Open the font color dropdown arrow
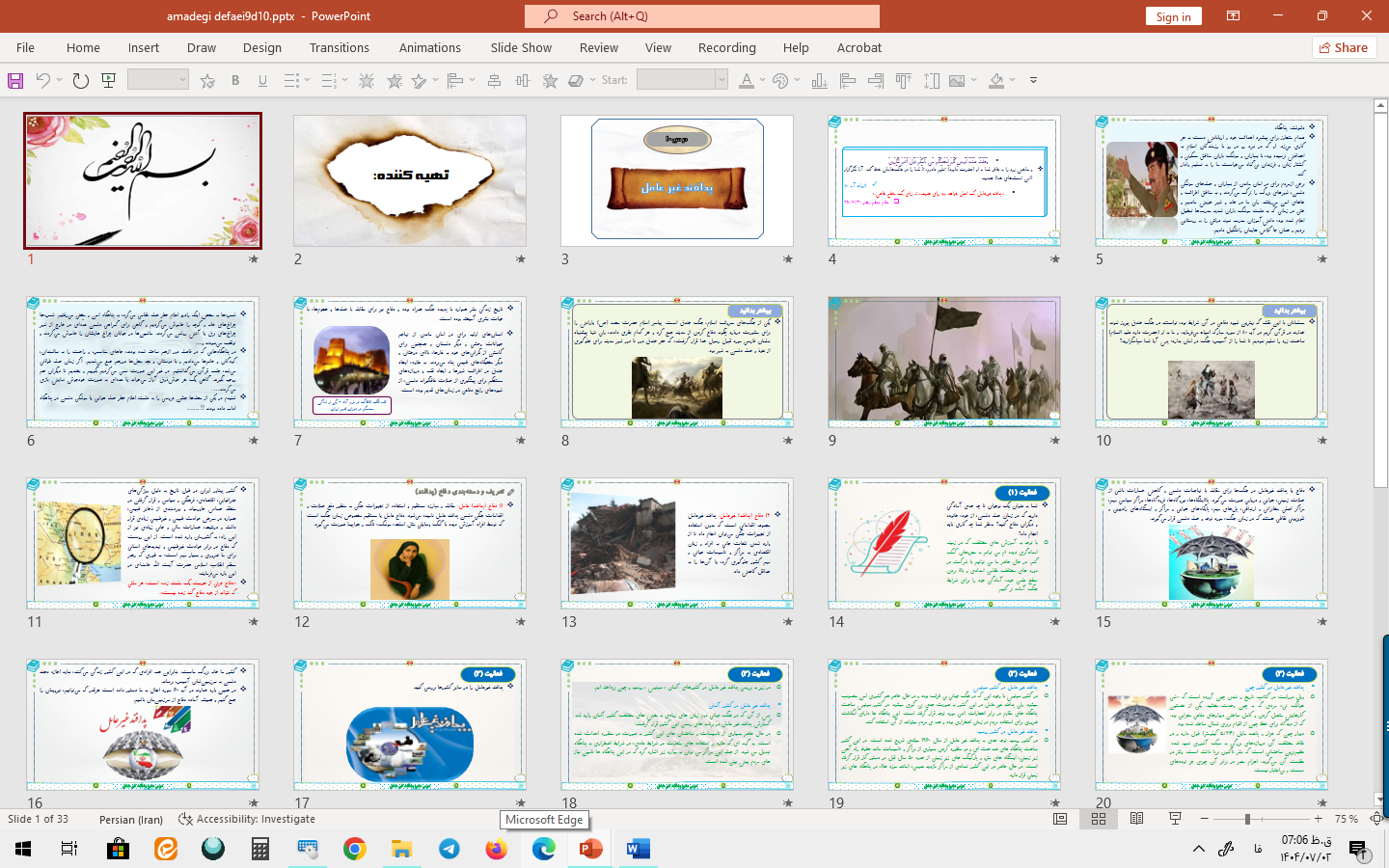Screen dimensions: 1389x868 (x=762, y=81)
